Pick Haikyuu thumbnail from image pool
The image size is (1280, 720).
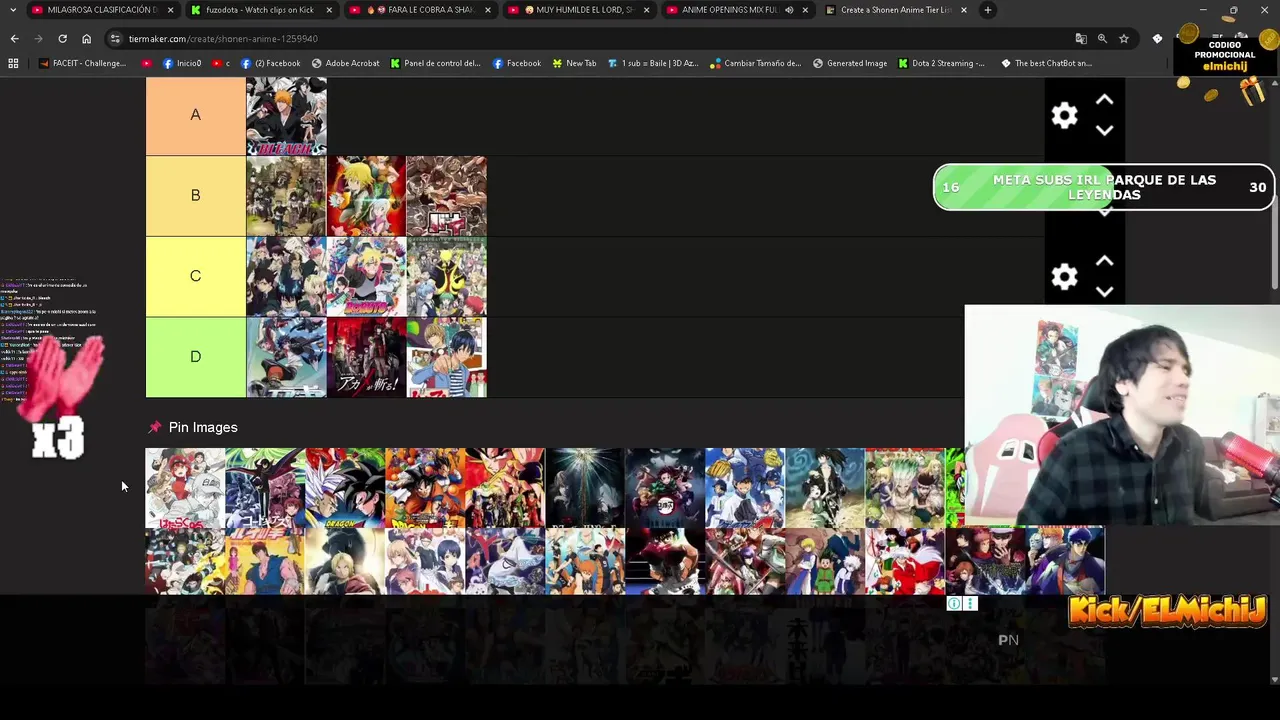[x=585, y=562]
